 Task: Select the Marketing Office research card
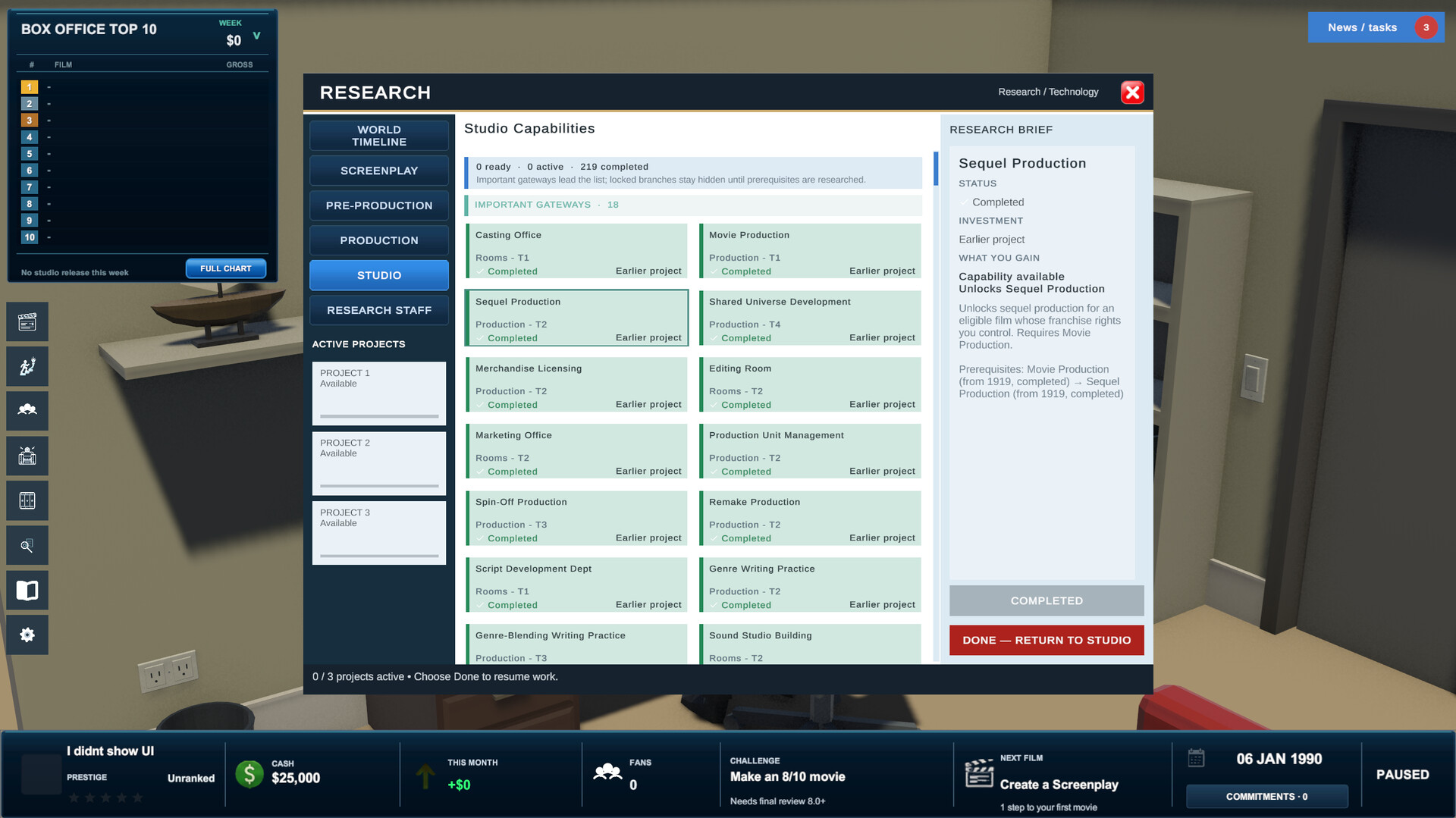coord(576,451)
